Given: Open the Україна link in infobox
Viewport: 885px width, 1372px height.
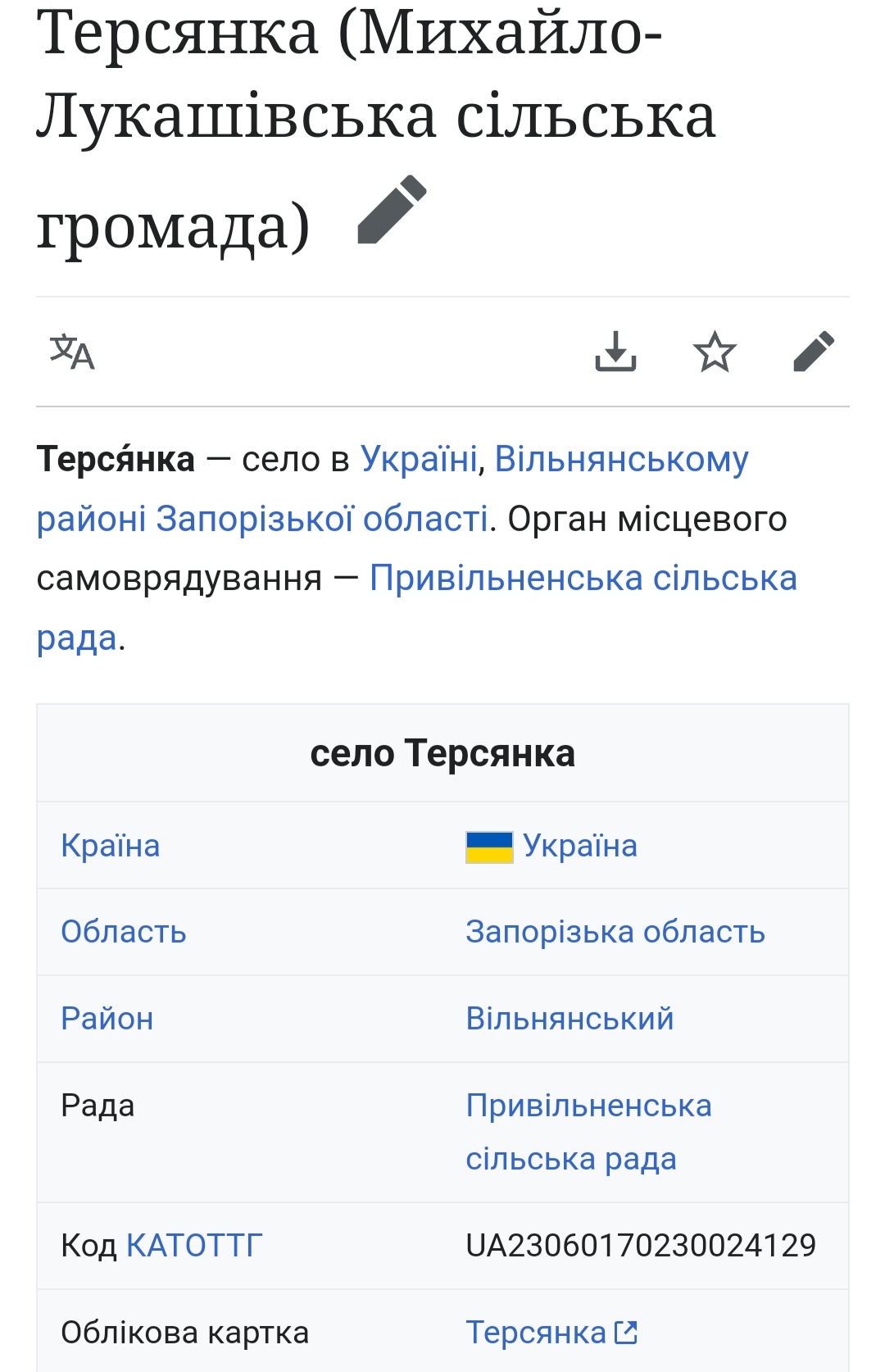Looking at the screenshot, I should [x=580, y=846].
